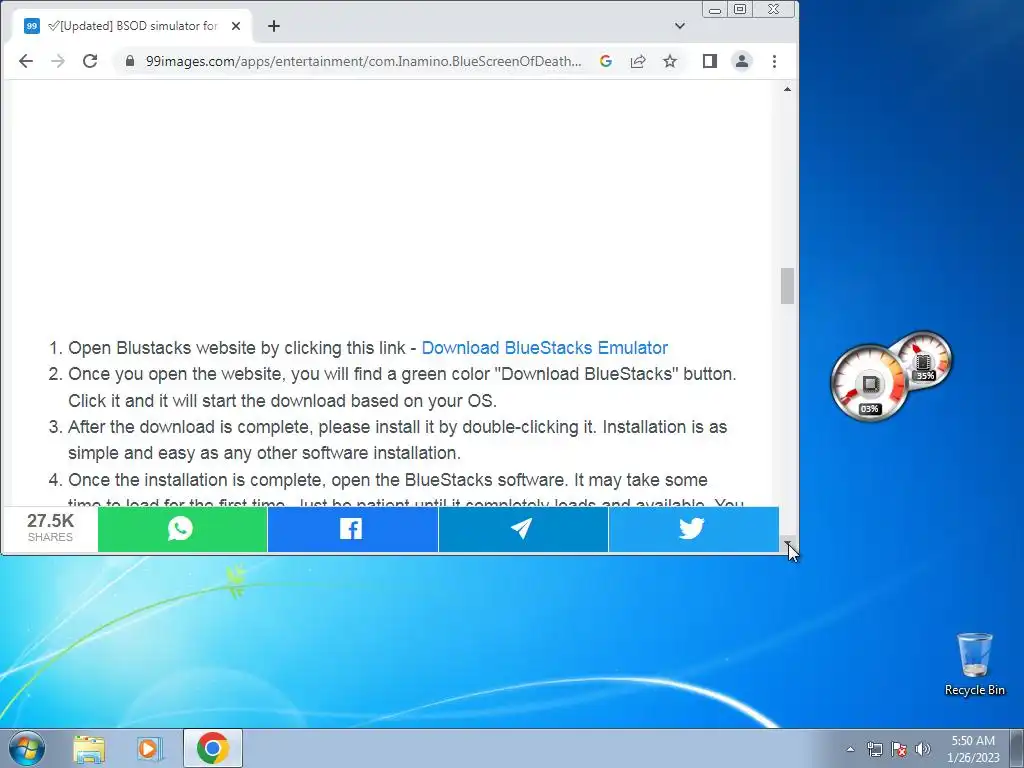
Task: Share page via Facebook button
Action: coord(353,529)
